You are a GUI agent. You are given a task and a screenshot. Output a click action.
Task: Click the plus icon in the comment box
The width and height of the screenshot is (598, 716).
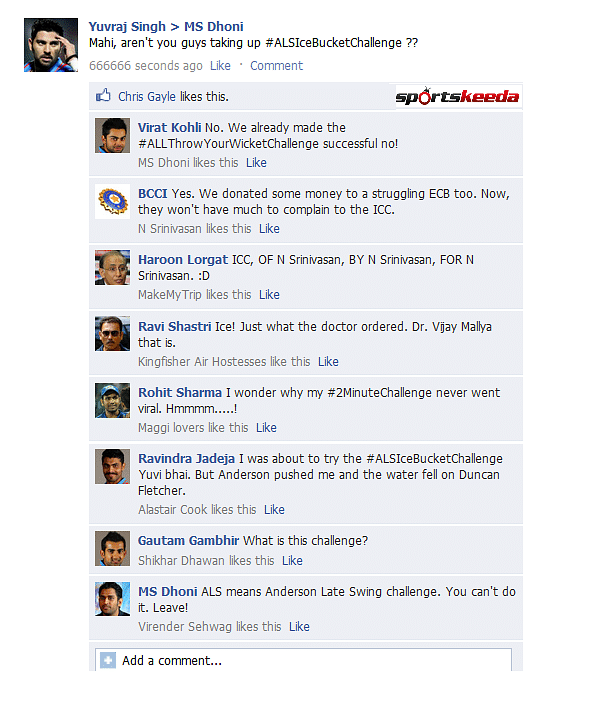[108, 660]
